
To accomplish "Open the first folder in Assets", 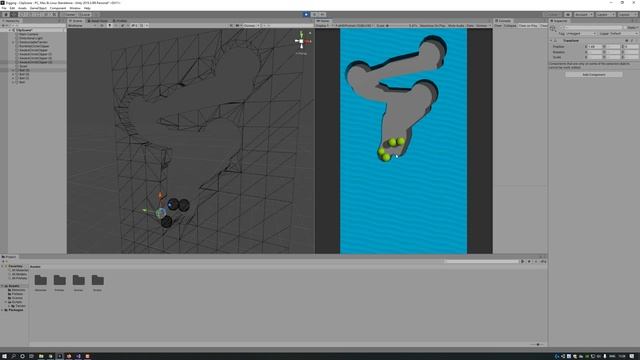I will tap(40, 280).
